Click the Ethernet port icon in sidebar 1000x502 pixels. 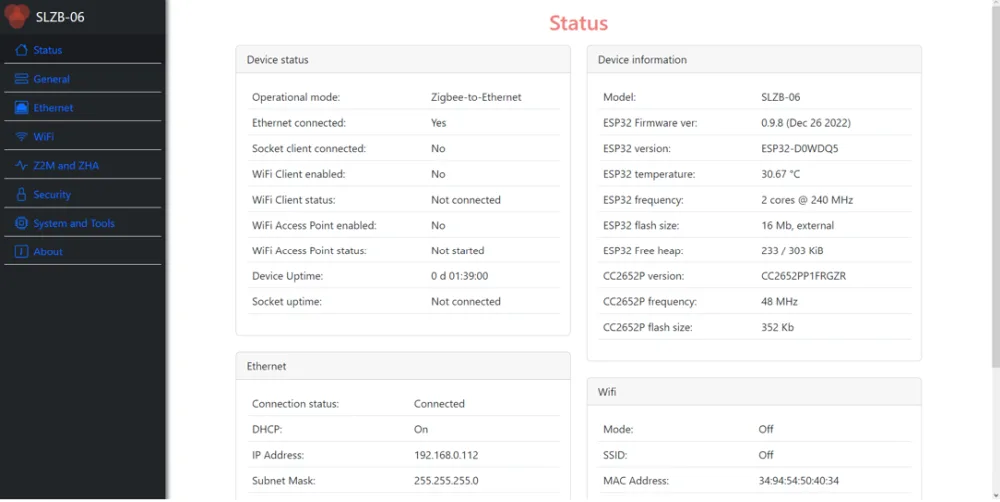click(x=22, y=108)
